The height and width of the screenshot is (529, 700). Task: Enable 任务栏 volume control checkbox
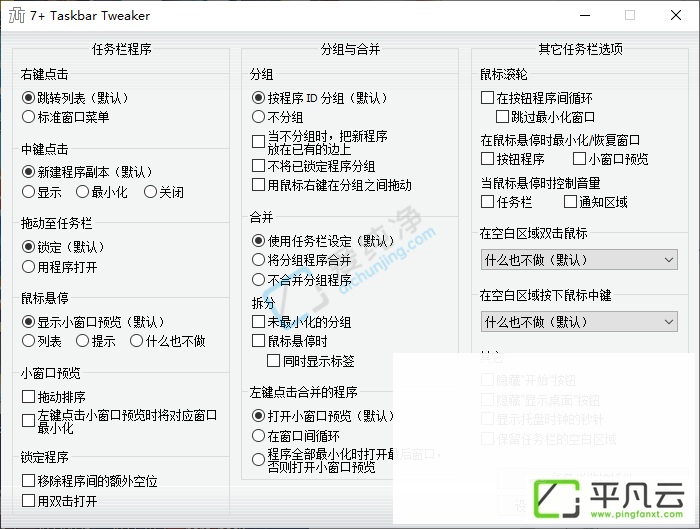[x=487, y=202]
